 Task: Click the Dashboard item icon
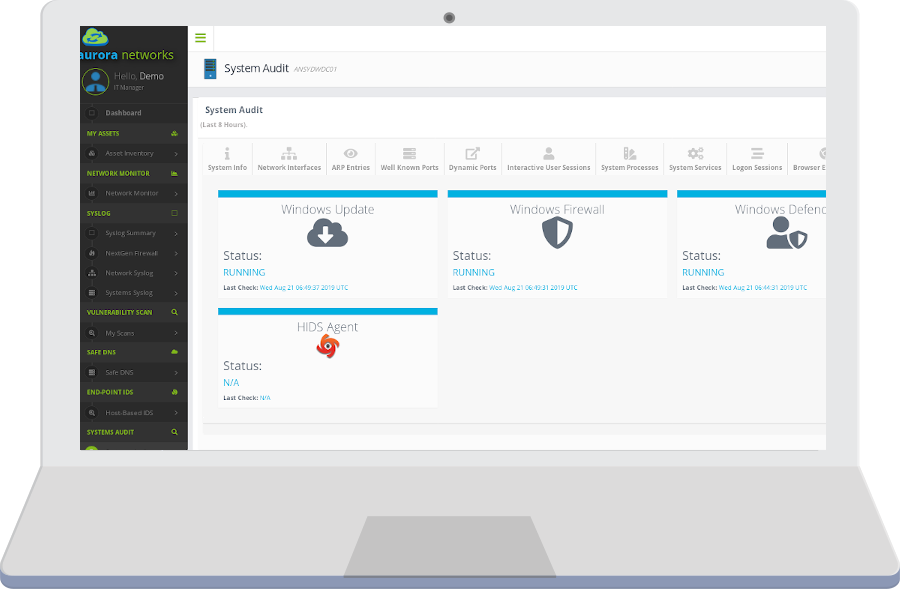click(92, 113)
